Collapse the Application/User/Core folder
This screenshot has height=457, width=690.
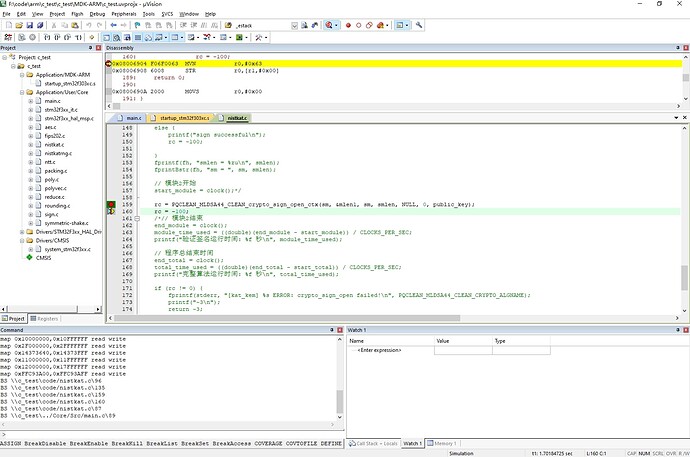coord(22,92)
